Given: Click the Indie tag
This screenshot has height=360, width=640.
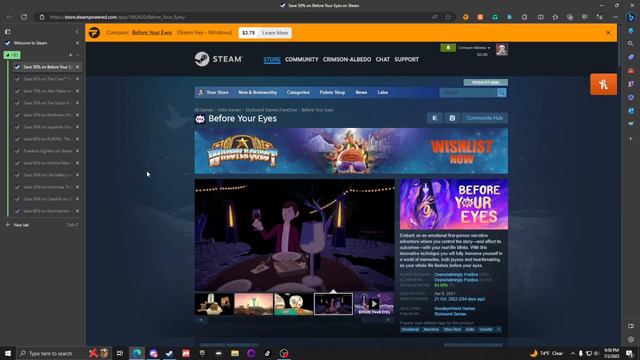Looking at the screenshot, I should pos(470,329).
